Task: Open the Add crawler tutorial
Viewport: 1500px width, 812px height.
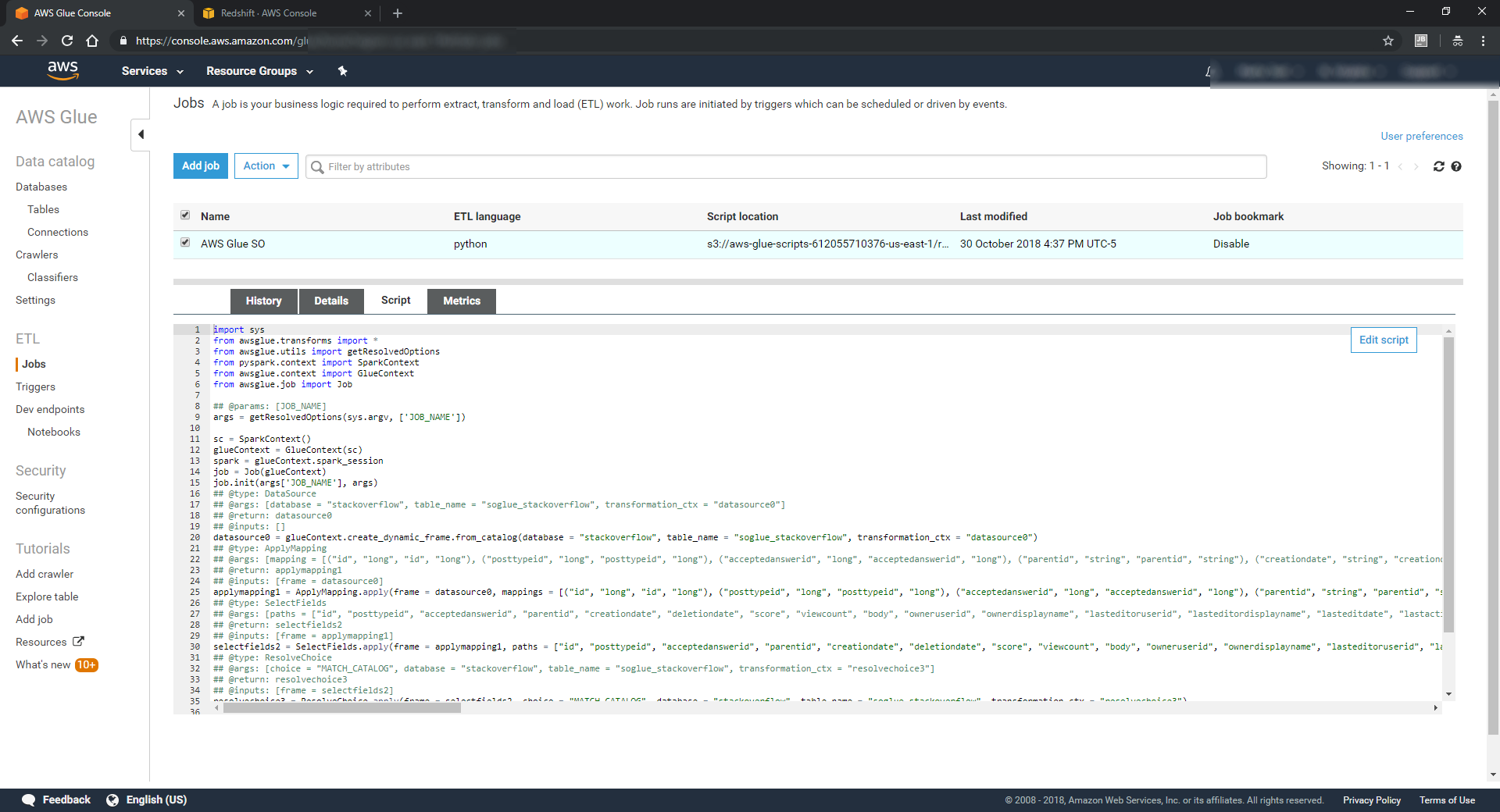Action: pos(45,574)
